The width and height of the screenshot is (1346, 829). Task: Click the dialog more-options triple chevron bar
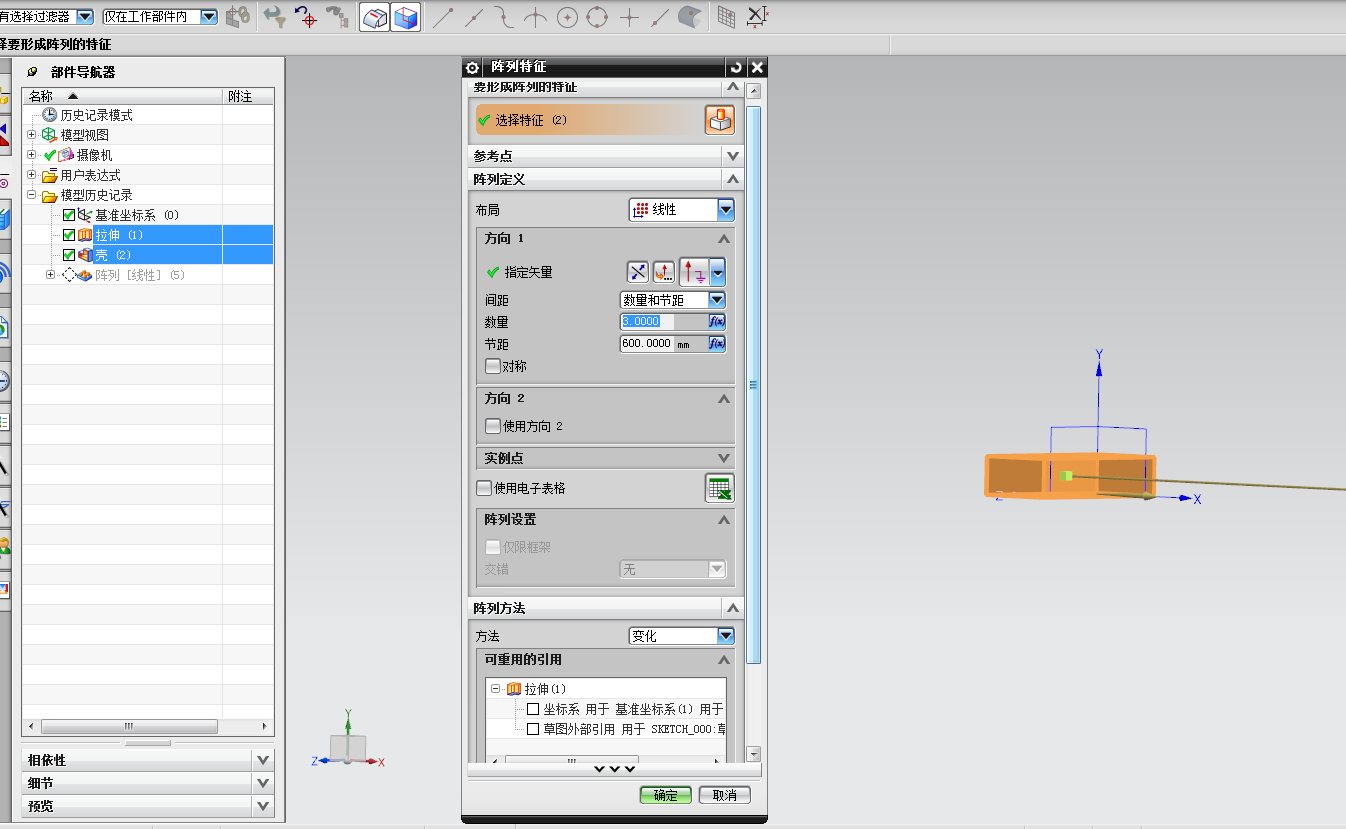pos(614,769)
